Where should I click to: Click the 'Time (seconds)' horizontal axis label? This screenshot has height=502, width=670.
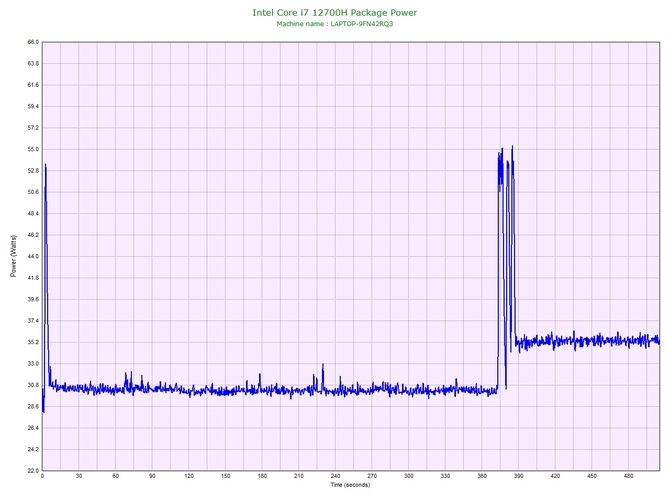tap(350, 485)
